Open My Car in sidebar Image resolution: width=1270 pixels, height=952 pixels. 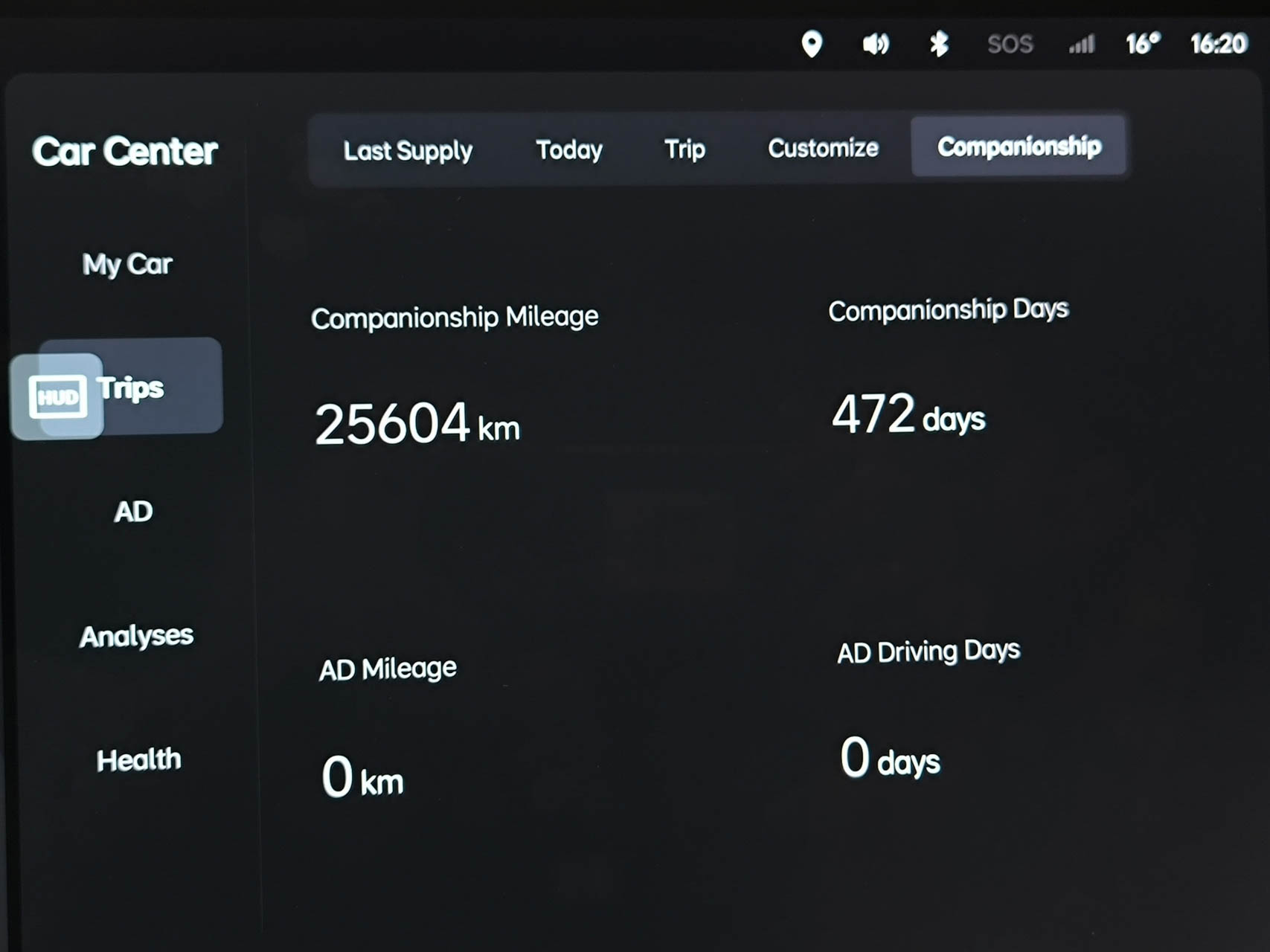[x=127, y=264]
